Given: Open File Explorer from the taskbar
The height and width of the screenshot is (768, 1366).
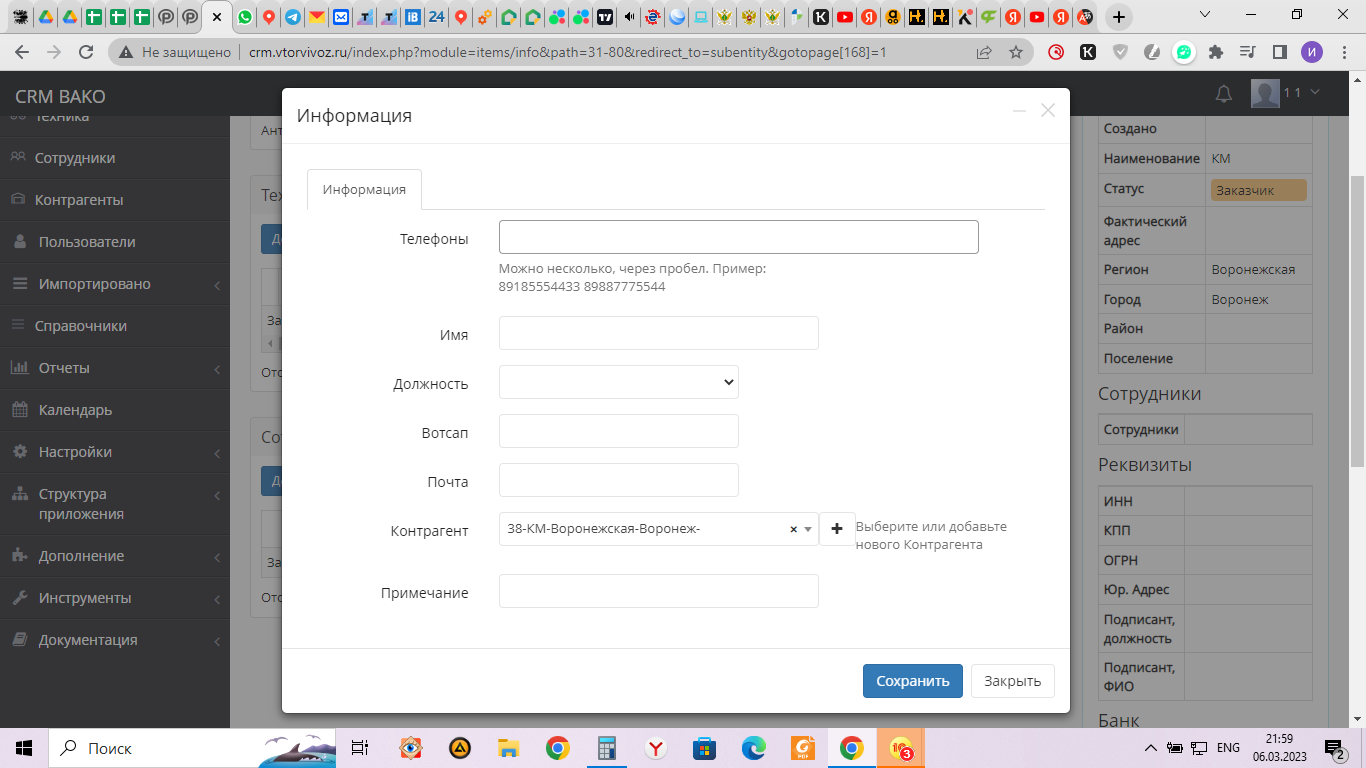Looking at the screenshot, I should 508,748.
